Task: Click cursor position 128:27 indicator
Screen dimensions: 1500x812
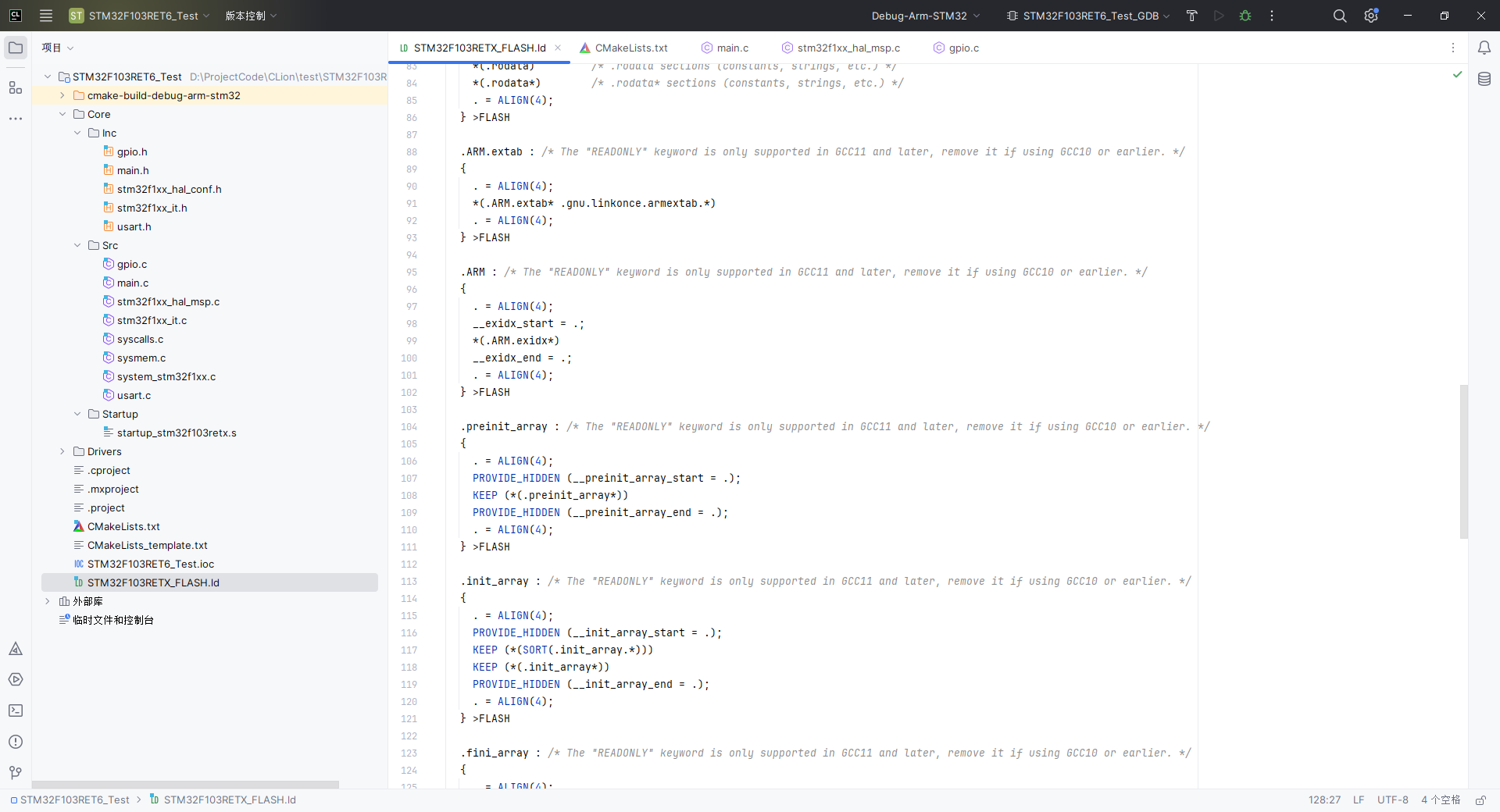Action: (1324, 800)
